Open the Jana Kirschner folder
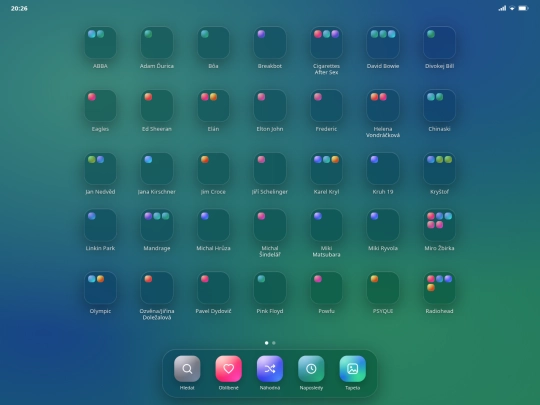 click(157, 169)
